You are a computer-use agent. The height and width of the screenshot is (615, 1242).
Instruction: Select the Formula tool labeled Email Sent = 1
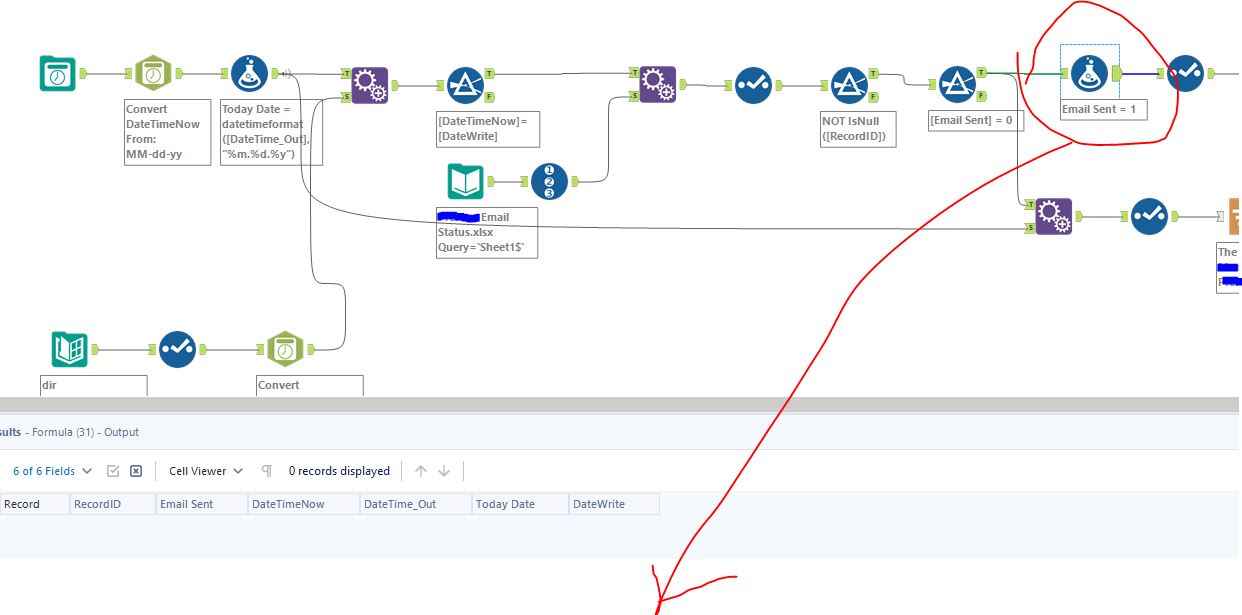pos(1089,74)
